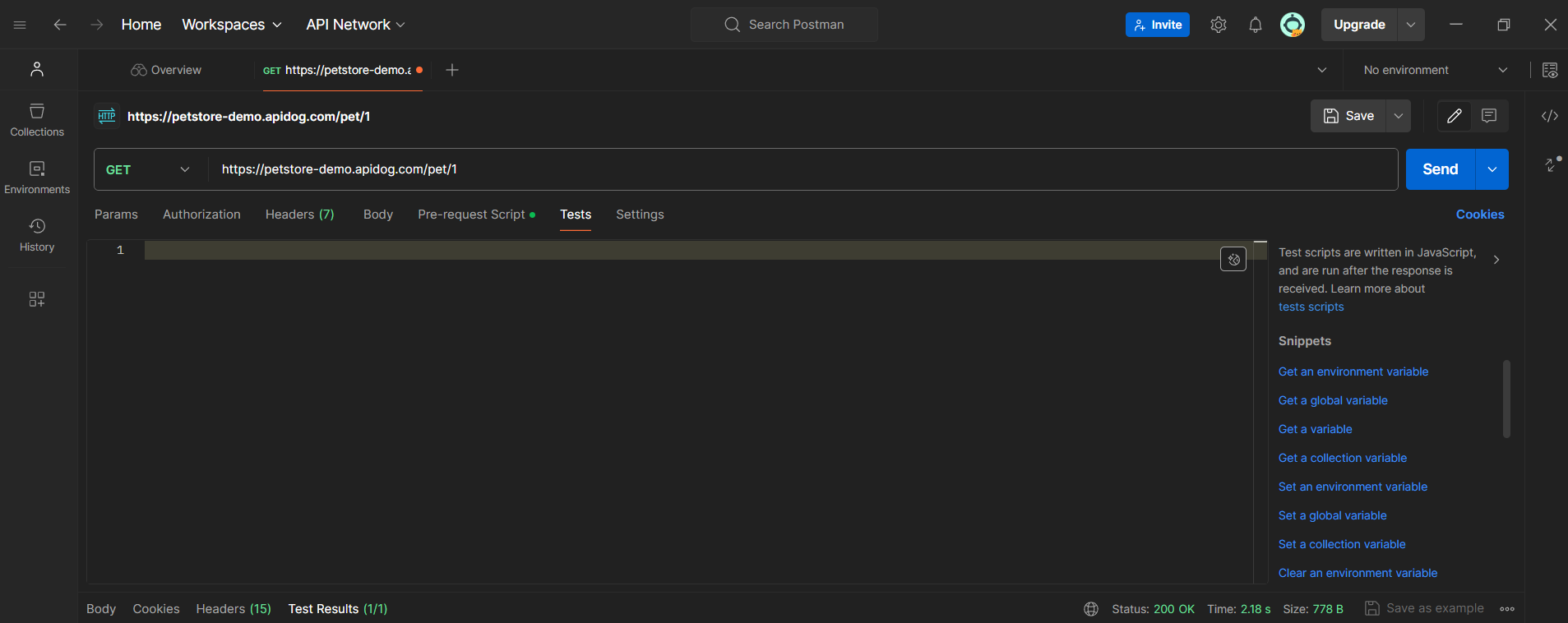The image size is (1568, 623).
Task: Open the Params tab
Action: [116, 215]
